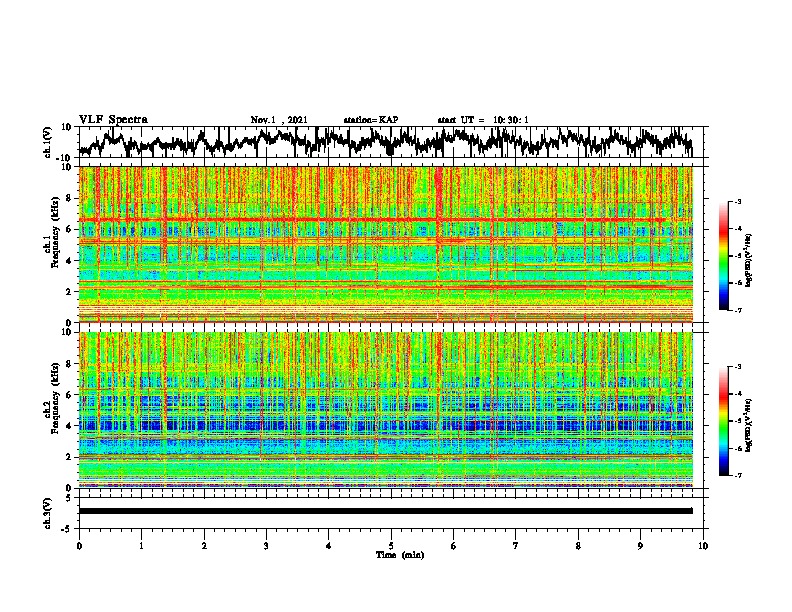Click the 'Time (min)' axis label
Image resolution: width=792 pixels, height=612 pixels.
[x=400, y=555]
